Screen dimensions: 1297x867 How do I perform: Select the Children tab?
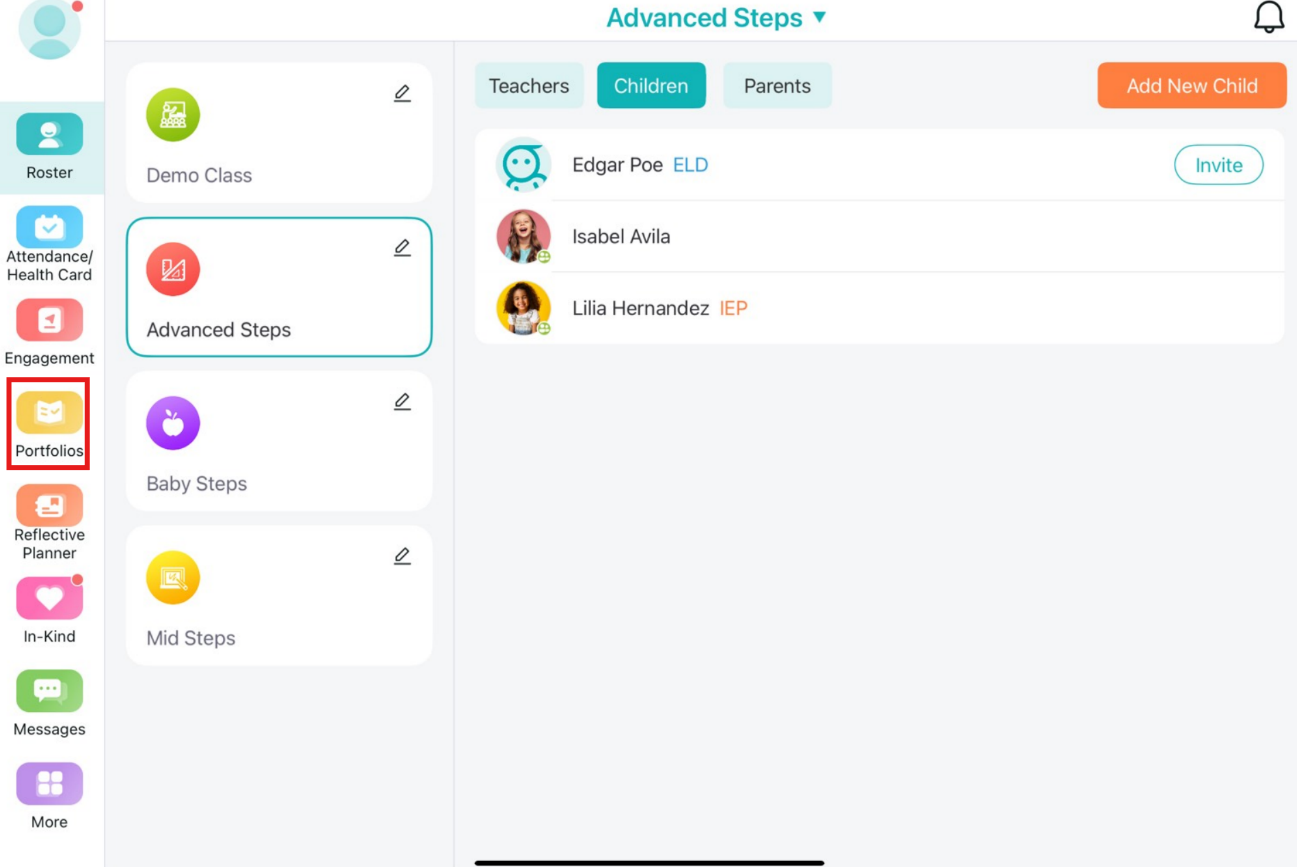click(651, 86)
